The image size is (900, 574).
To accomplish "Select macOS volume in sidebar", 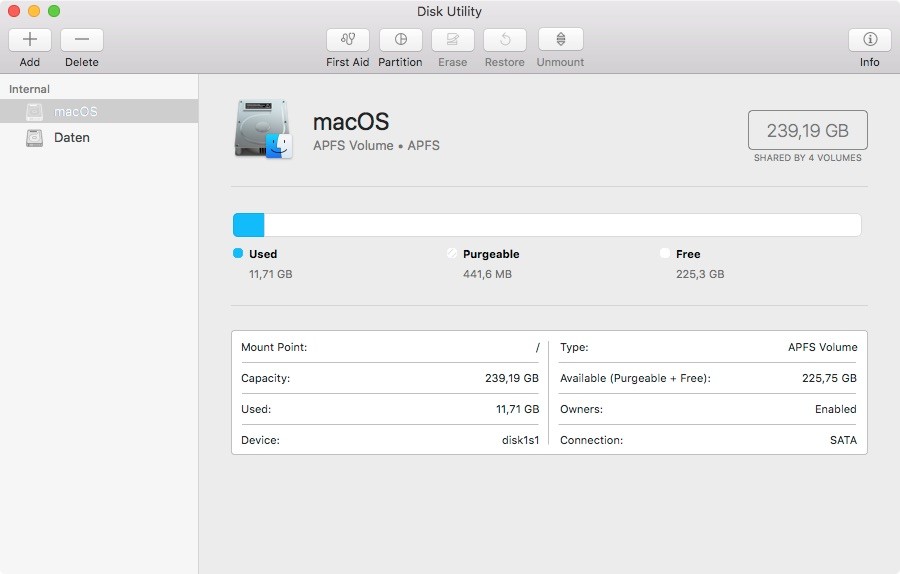I will click(x=99, y=111).
